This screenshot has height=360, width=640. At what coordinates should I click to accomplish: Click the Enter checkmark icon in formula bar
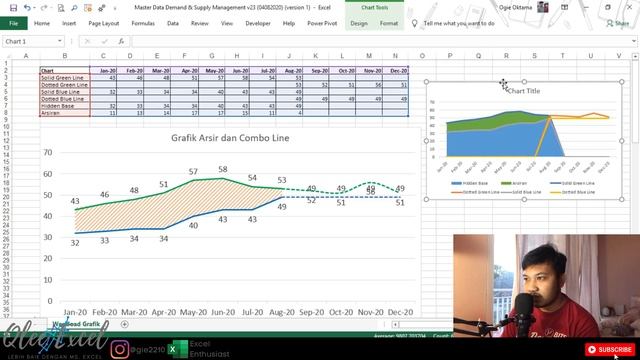pos(104,41)
